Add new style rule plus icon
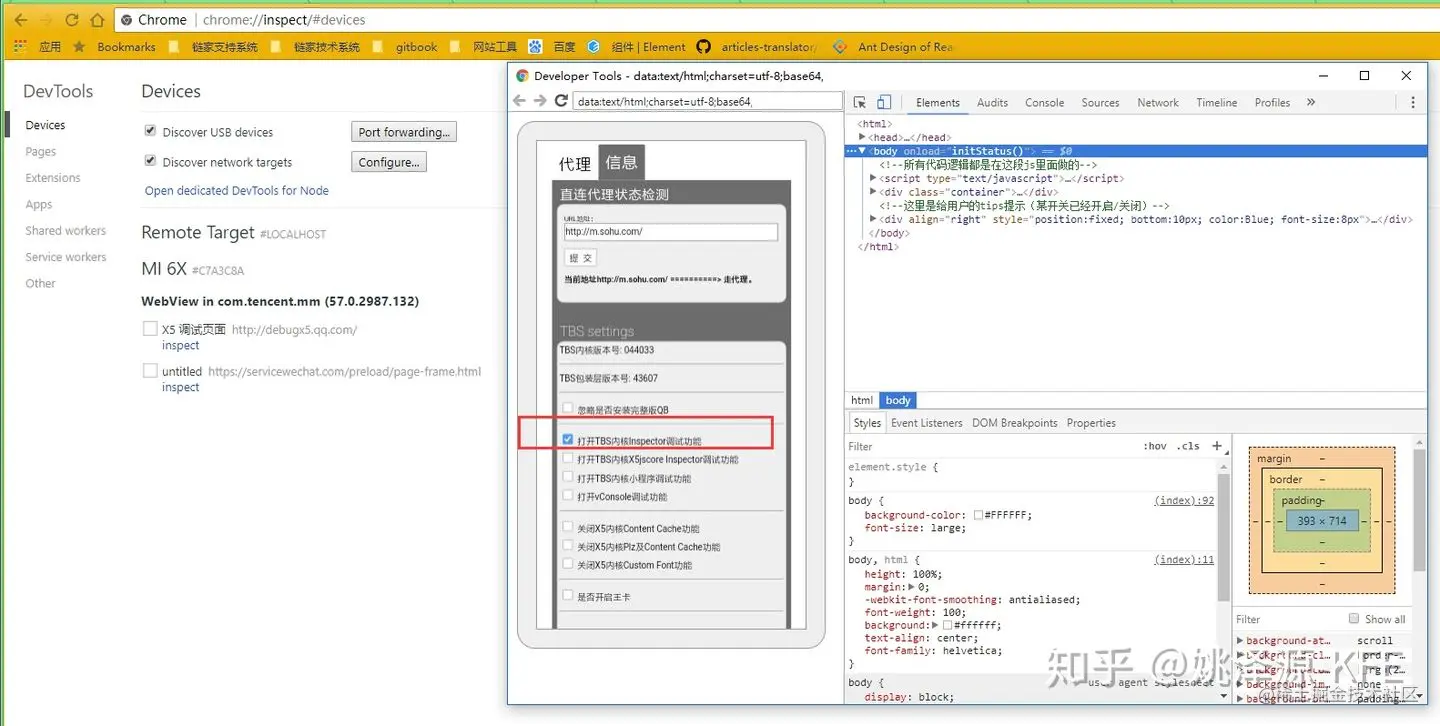The height and width of the screenshot is (726, 1440). [1217, 446]
